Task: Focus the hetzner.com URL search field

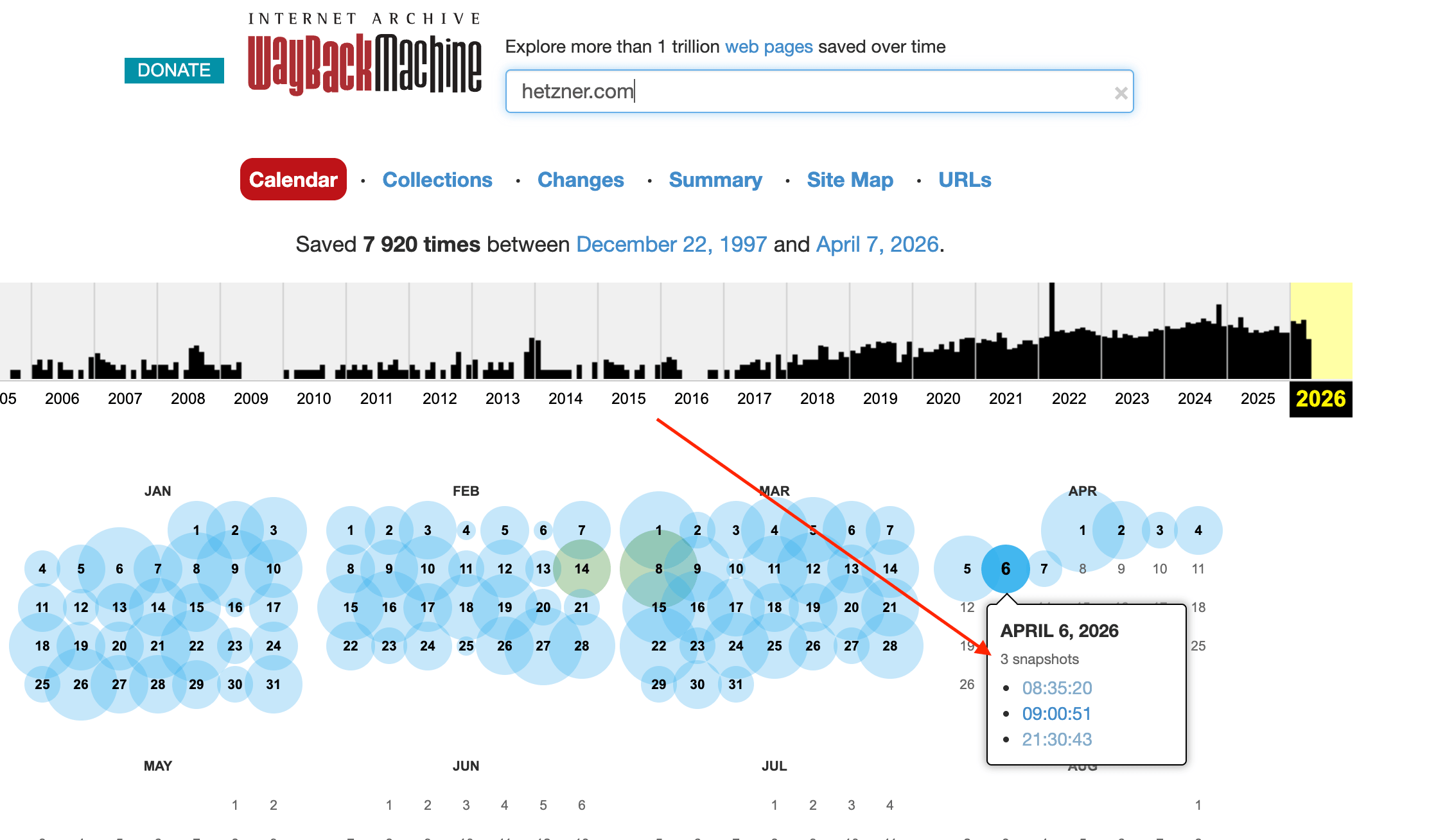Action: (819, 91)
